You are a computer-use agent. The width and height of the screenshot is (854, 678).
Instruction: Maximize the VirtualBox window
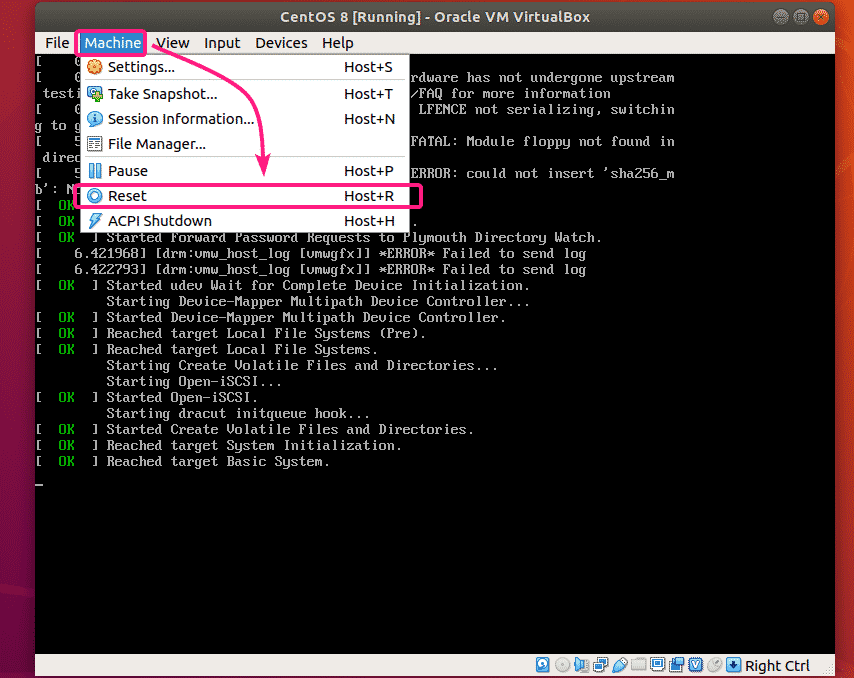(x=801, y=17)
